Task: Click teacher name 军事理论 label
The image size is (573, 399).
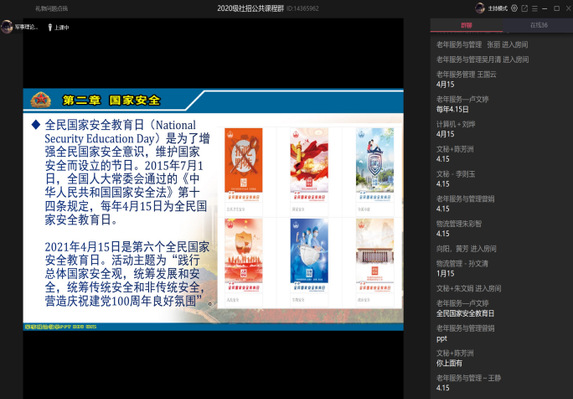Action: click(x=26, y=27)
